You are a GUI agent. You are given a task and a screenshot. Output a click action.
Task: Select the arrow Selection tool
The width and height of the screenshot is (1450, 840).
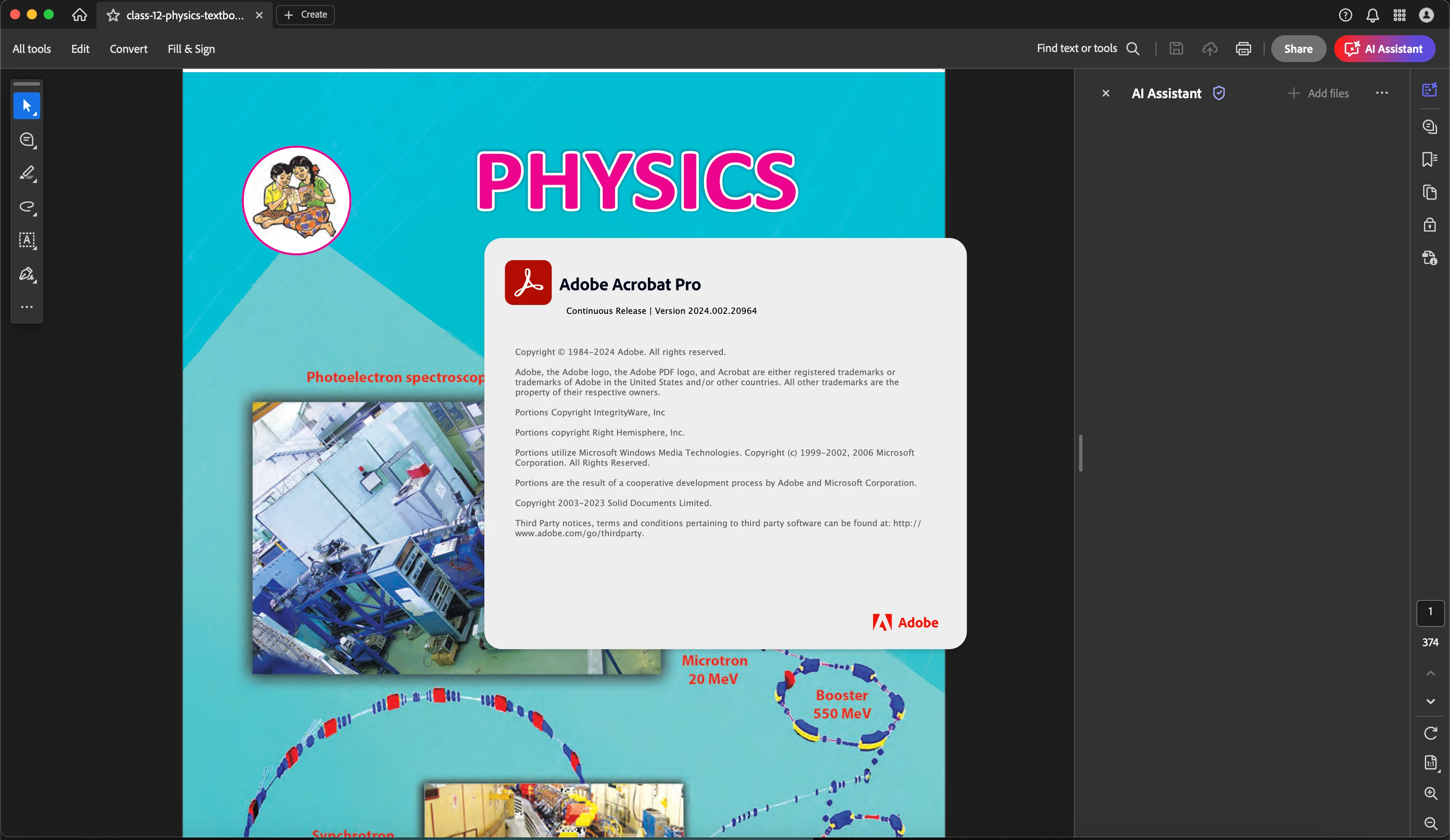click(26, 106)
